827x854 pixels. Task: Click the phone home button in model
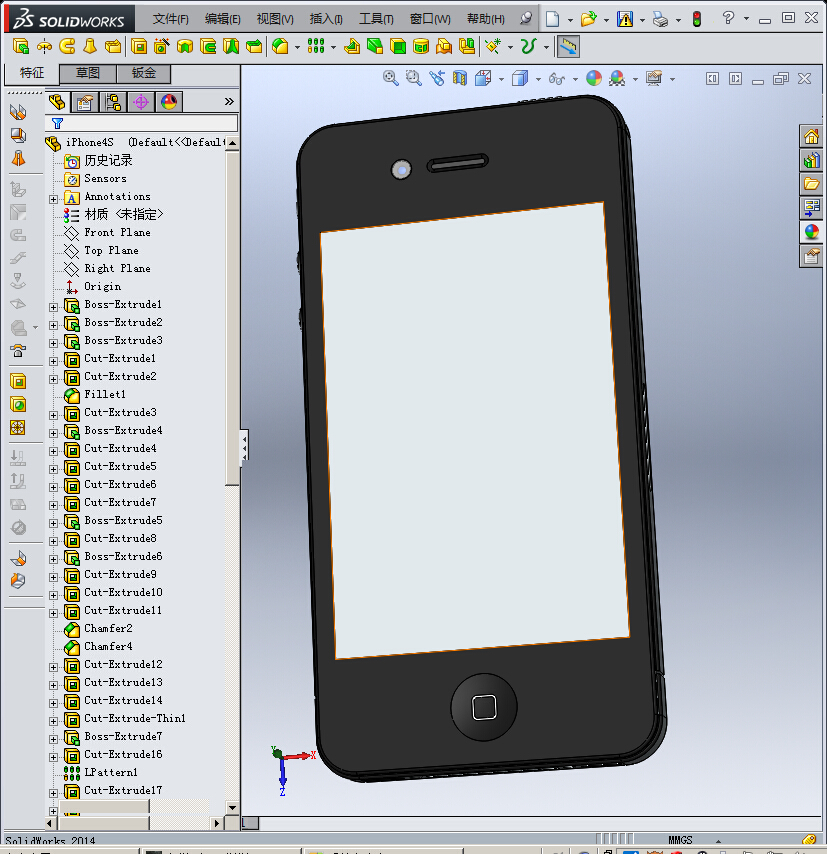(484, 707)
